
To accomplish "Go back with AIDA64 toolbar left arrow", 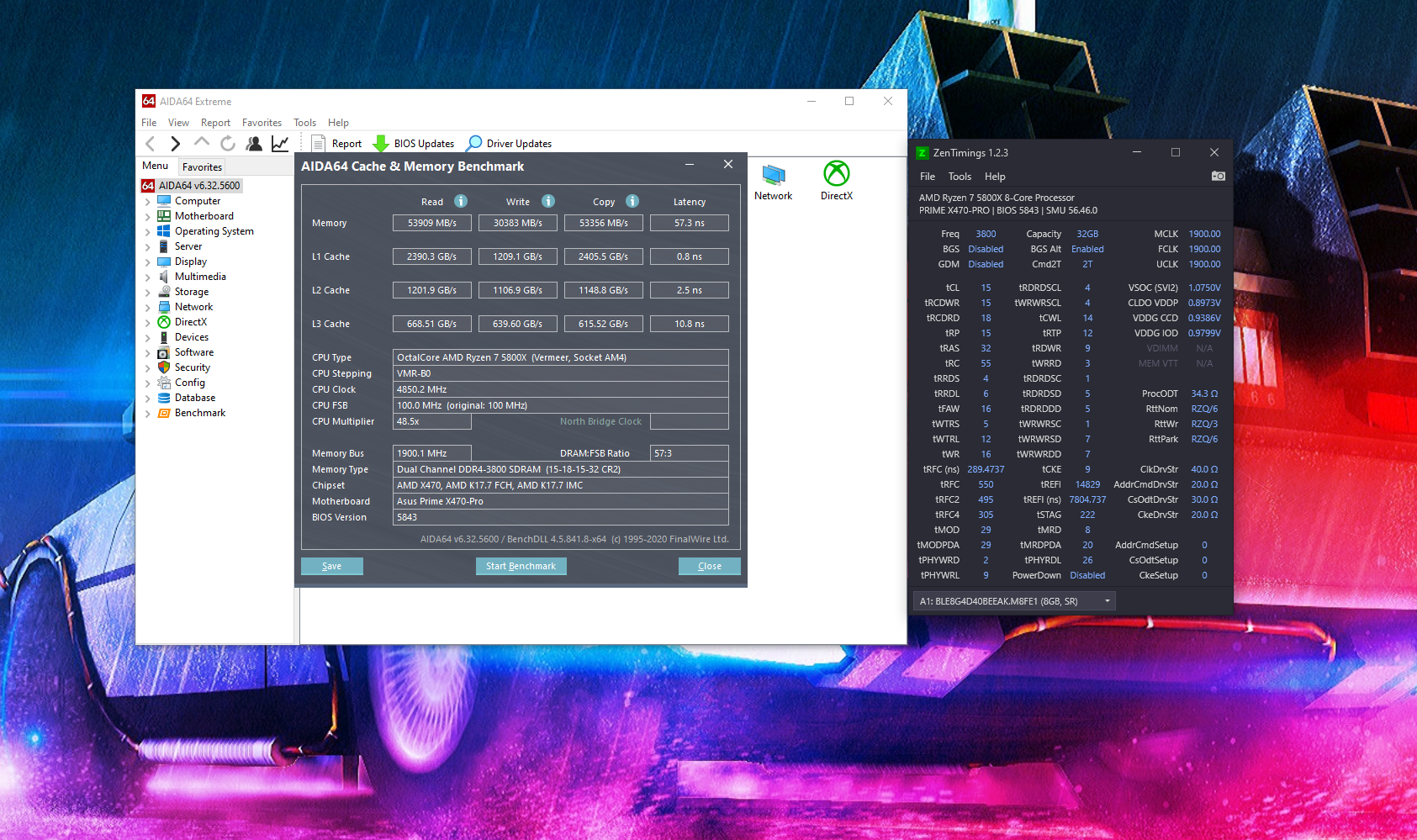I will click(x=151, y=144).
